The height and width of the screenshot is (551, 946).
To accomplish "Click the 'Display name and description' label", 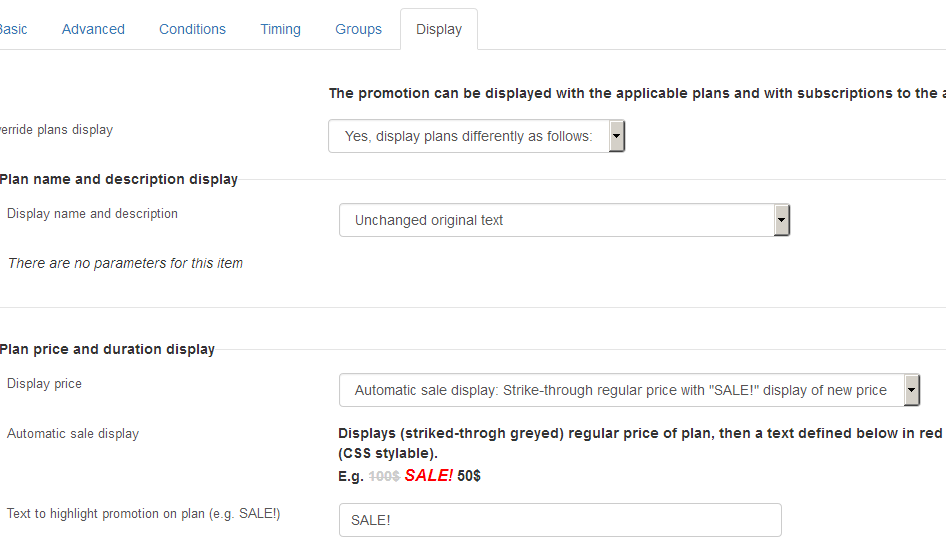I will 92,214.
